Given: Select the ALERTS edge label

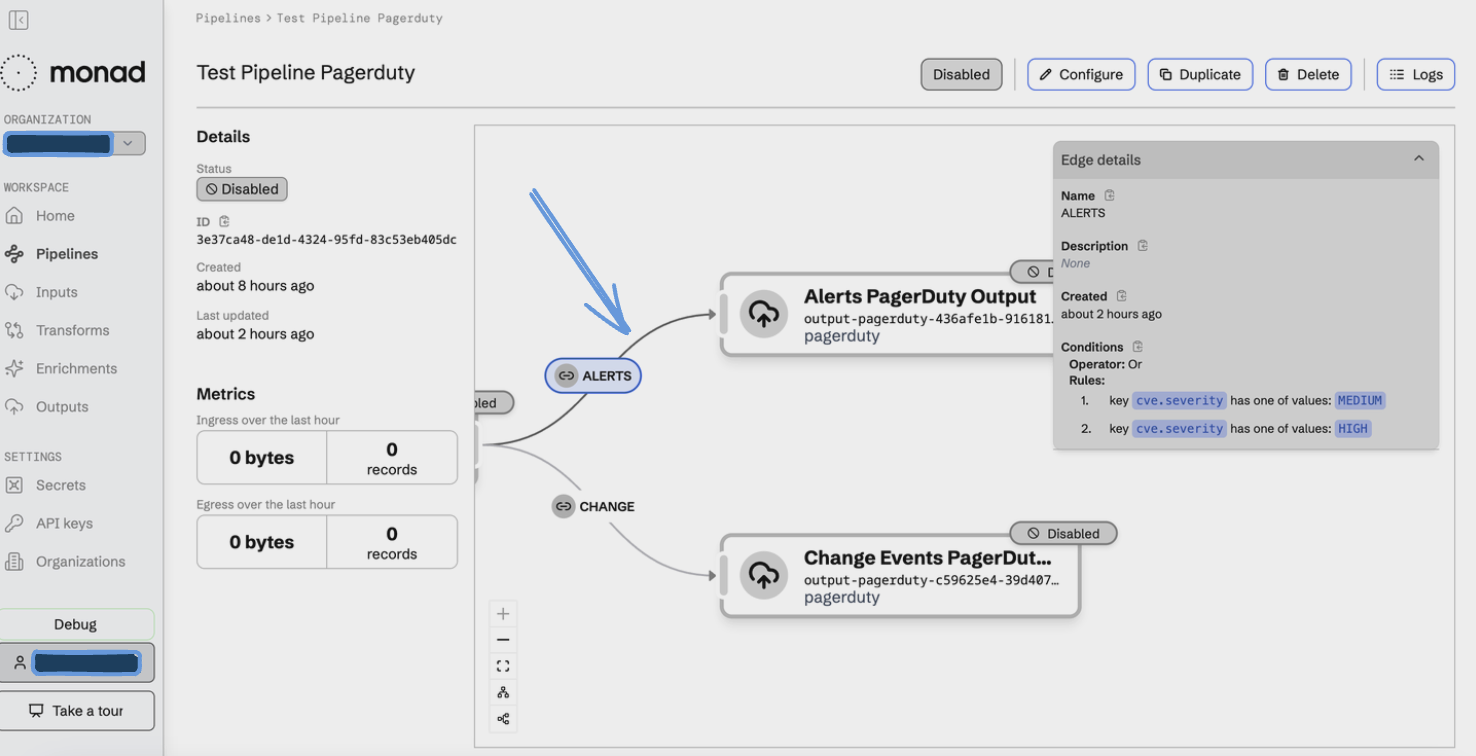Looking at the screenshot, I should 593,376.
